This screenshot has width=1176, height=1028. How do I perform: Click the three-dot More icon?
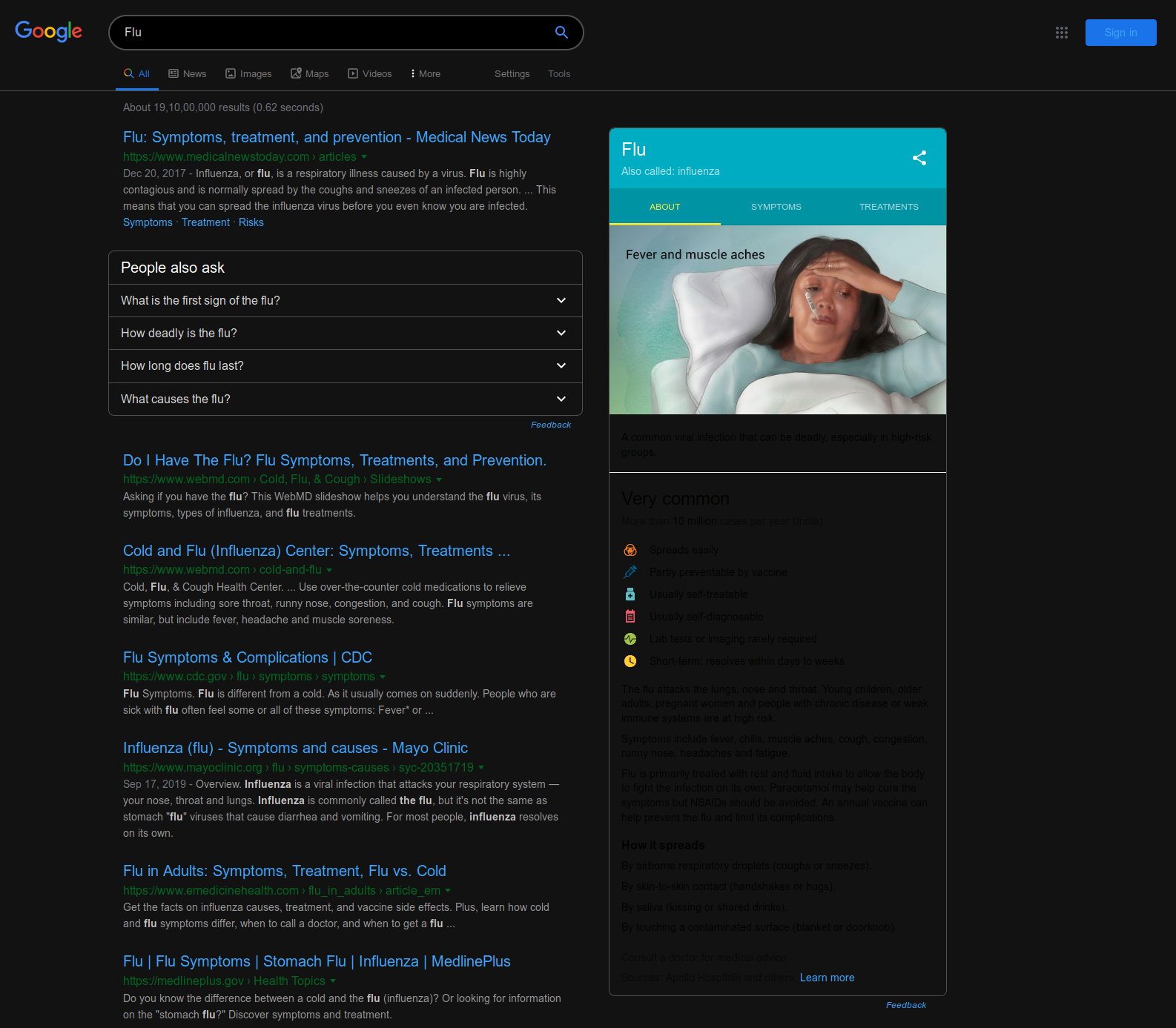(x=413, y=73)
